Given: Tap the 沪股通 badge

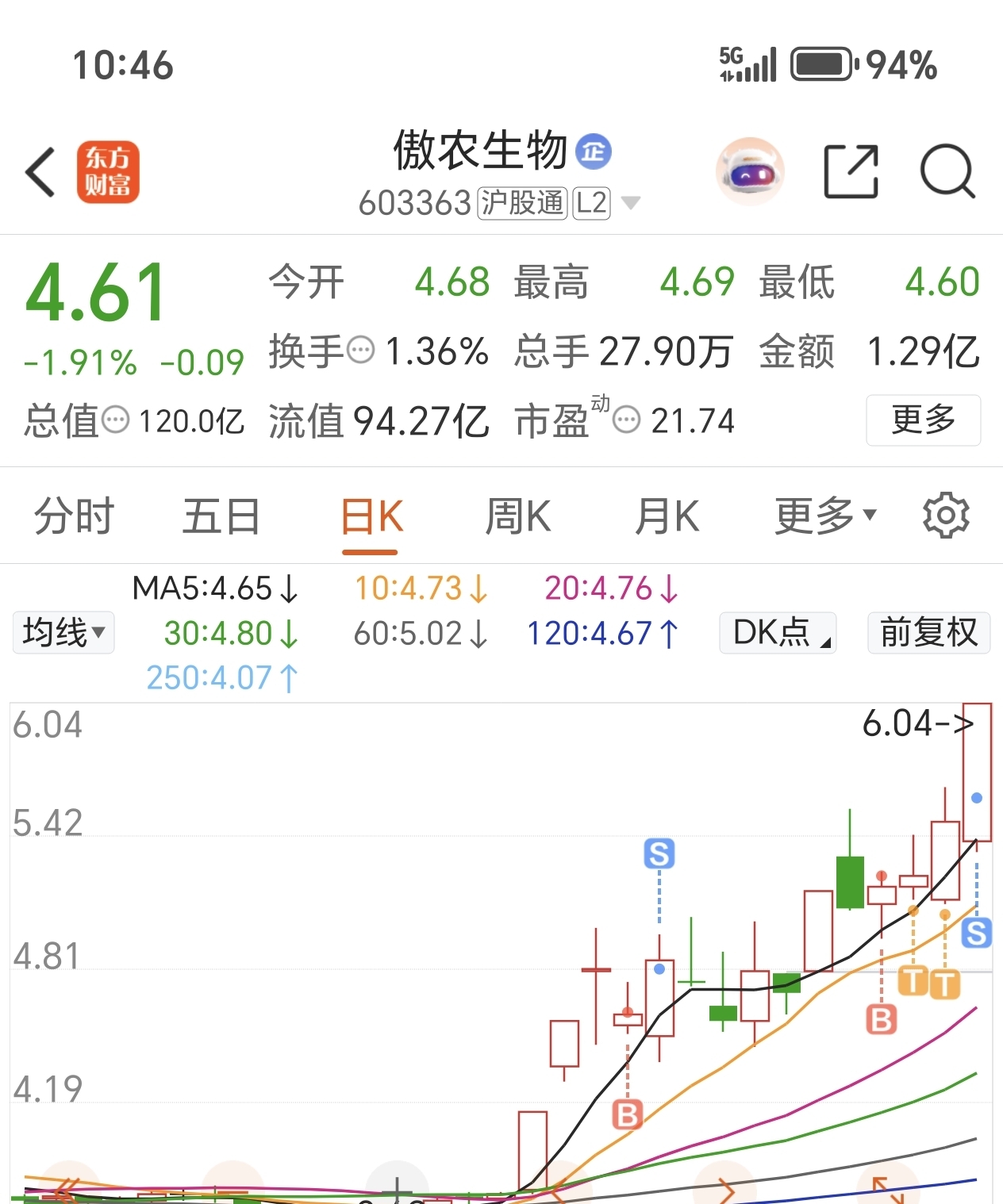Looking at the screenshot, I should click(x=522, y=203).
